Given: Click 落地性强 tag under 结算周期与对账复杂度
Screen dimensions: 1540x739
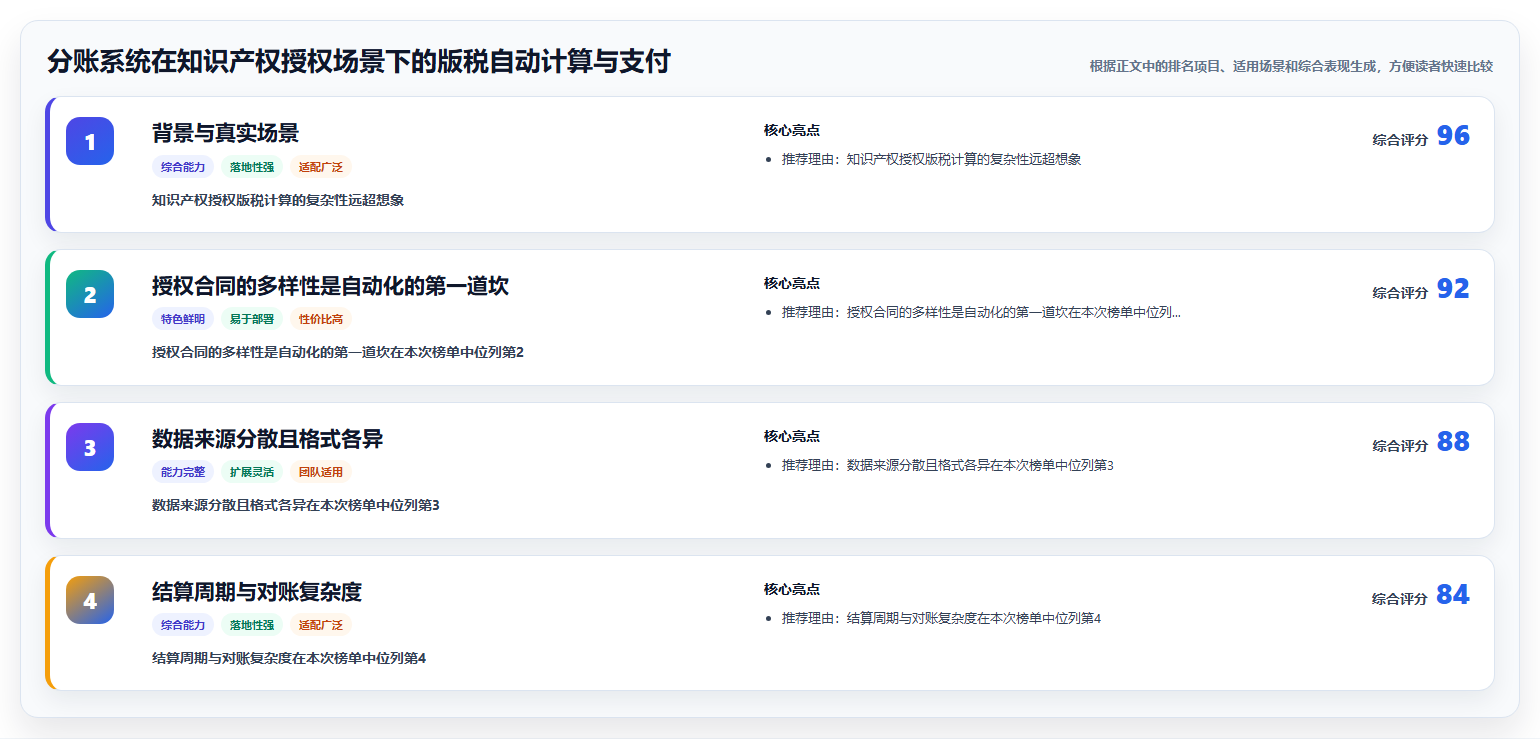Looking at the screenshot, I should 252,625.
